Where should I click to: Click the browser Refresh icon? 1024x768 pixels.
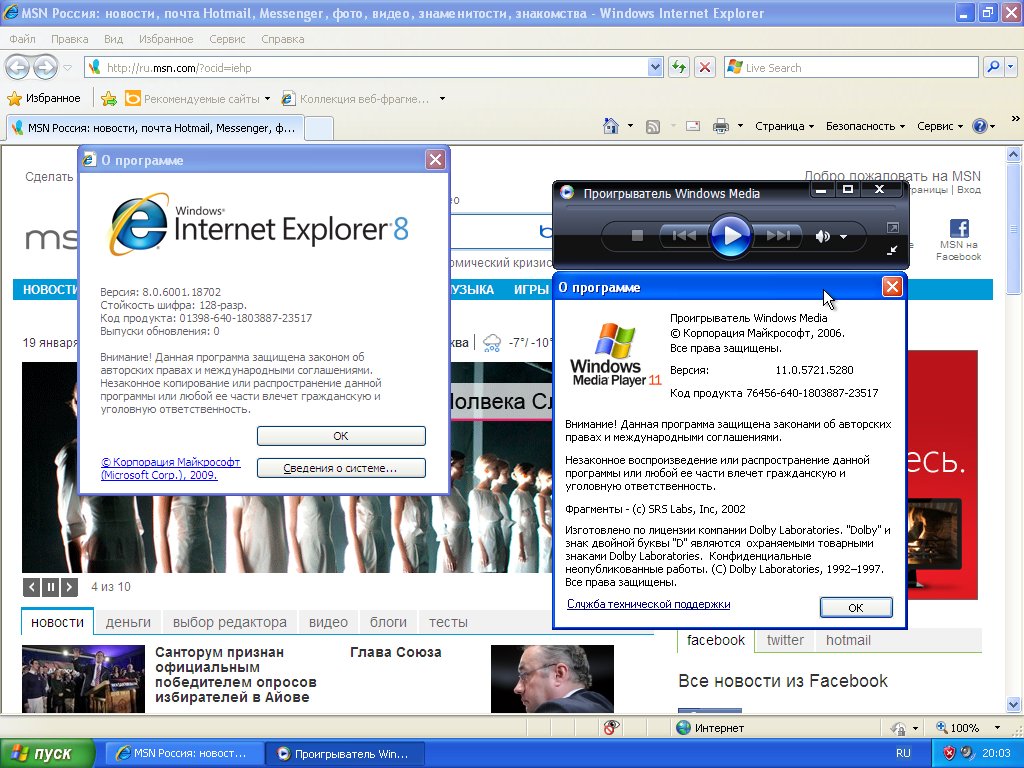tap(680, 67)
